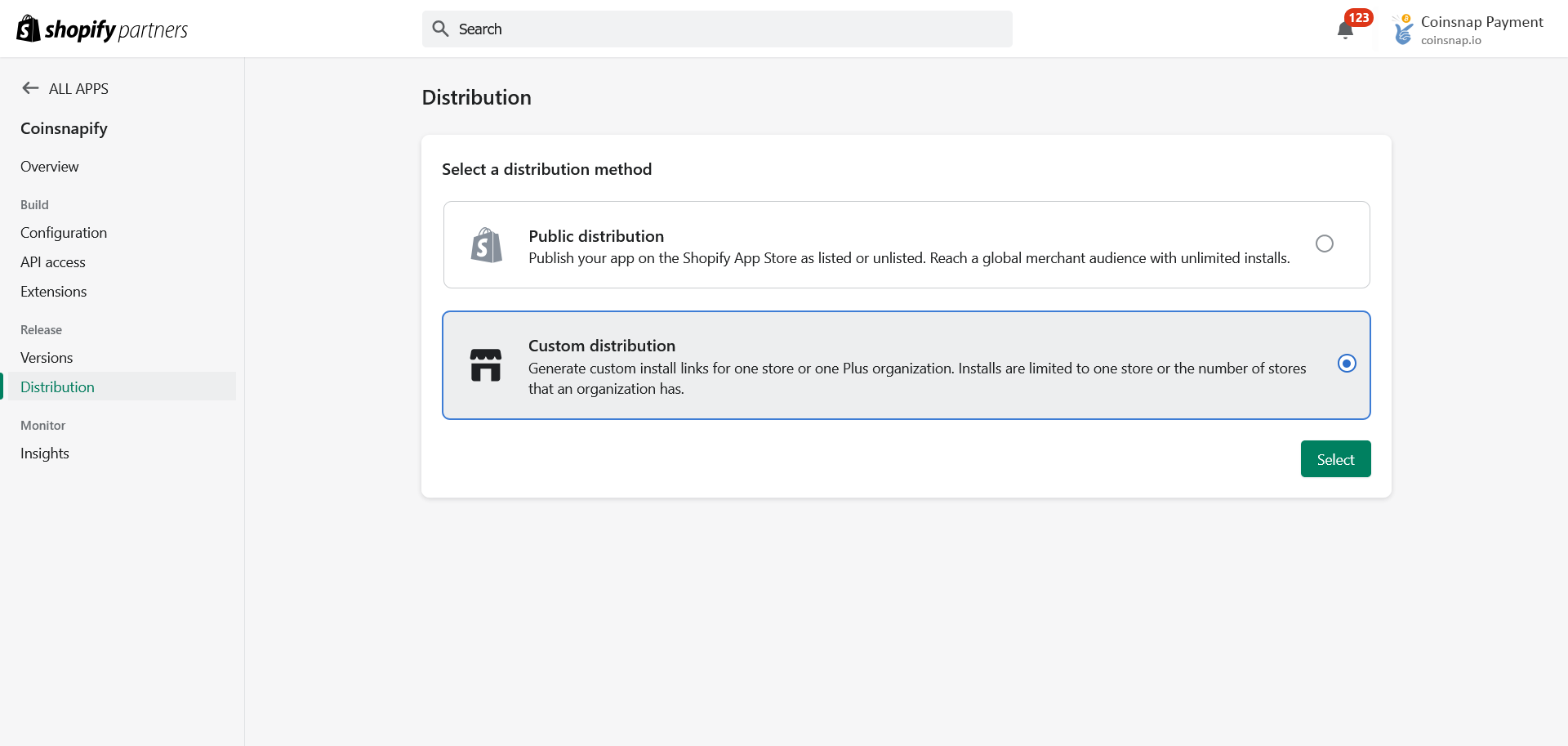Go to Configuration in the Build section
The width and height of the screenshot is (1568, 746).
click(x=64, y=233)
